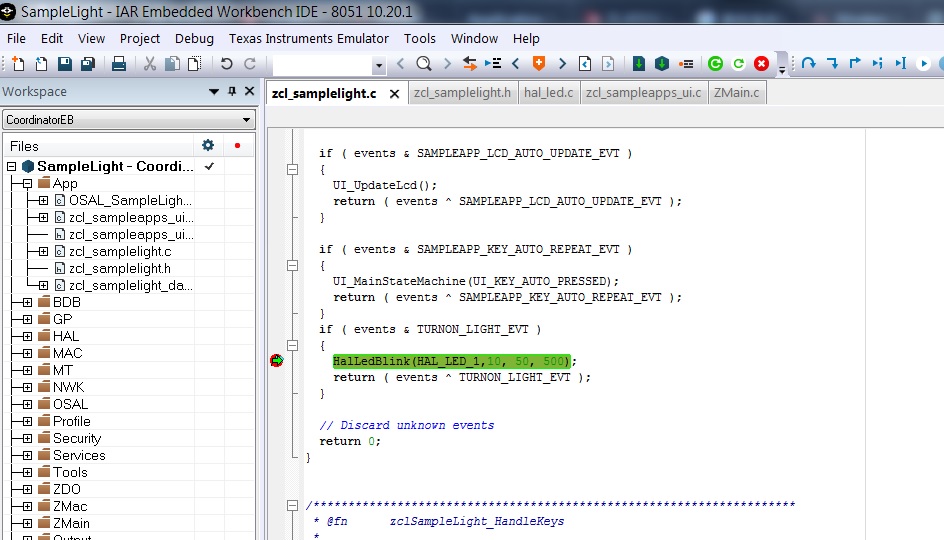Expand the HAL folder
The image size is (944, 540).
click(27, 336)
